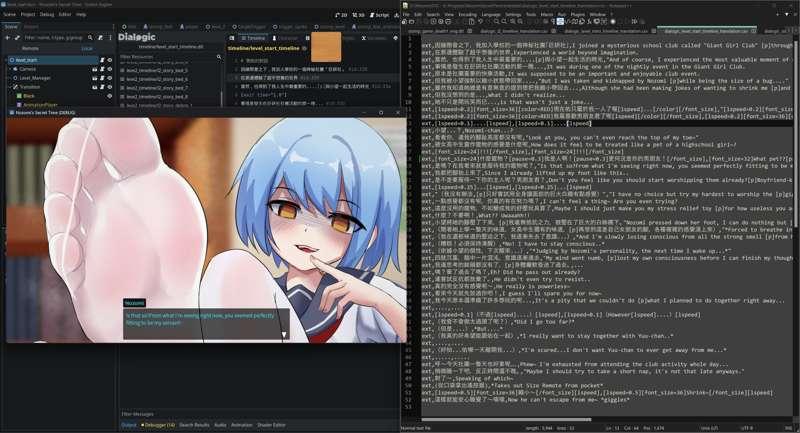Collapse the level_start root node
Viewport: 800px width, 433px height.
(x=6, y=60)
